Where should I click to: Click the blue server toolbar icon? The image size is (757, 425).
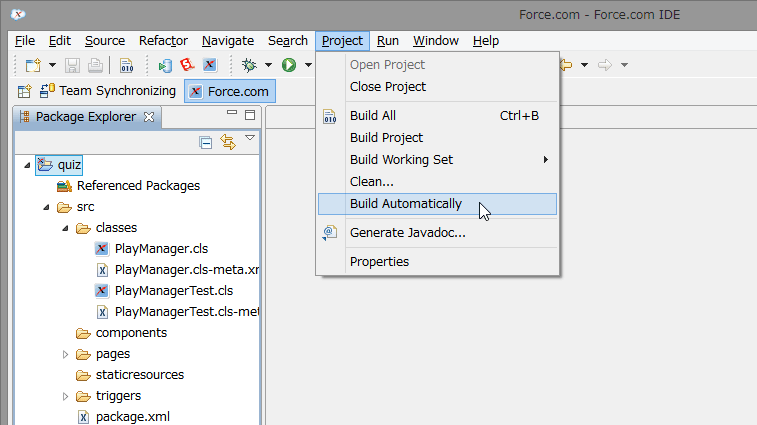pos(165,65)
